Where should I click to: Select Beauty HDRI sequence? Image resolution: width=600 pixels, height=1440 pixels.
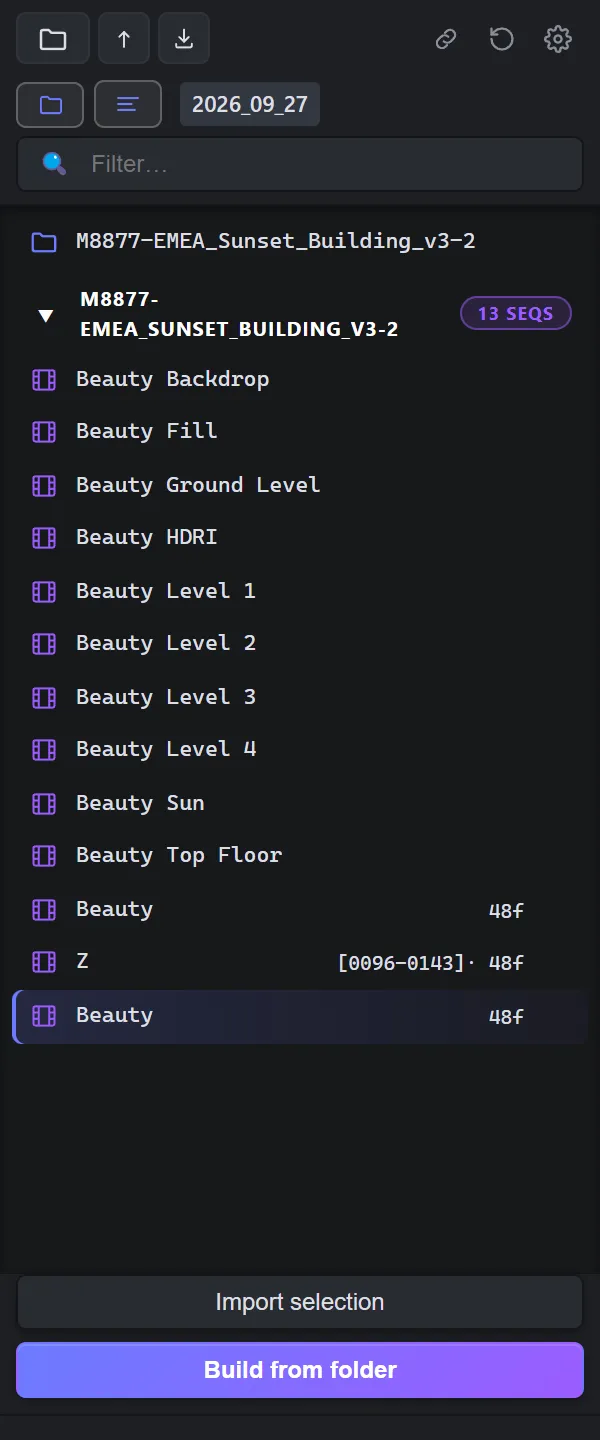click(x=300, y=537)
